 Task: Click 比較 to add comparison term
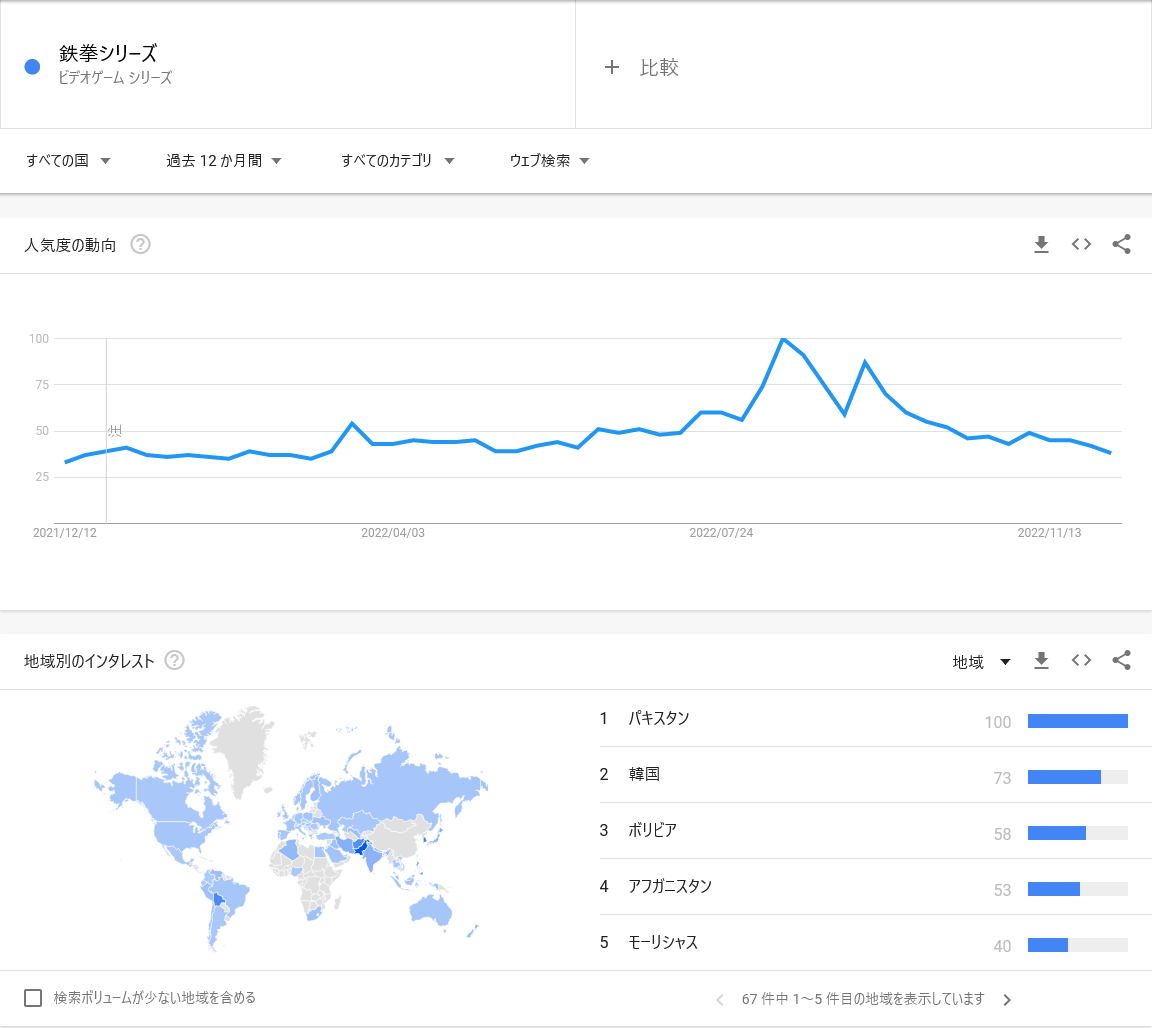click(641, 67)
